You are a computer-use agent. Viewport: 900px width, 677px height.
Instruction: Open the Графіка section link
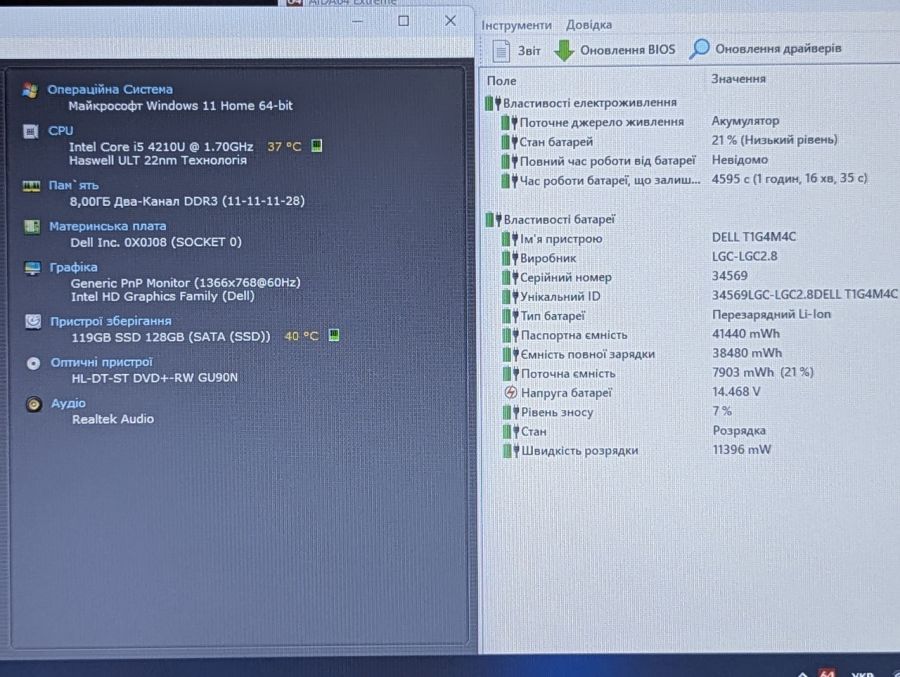73,267
